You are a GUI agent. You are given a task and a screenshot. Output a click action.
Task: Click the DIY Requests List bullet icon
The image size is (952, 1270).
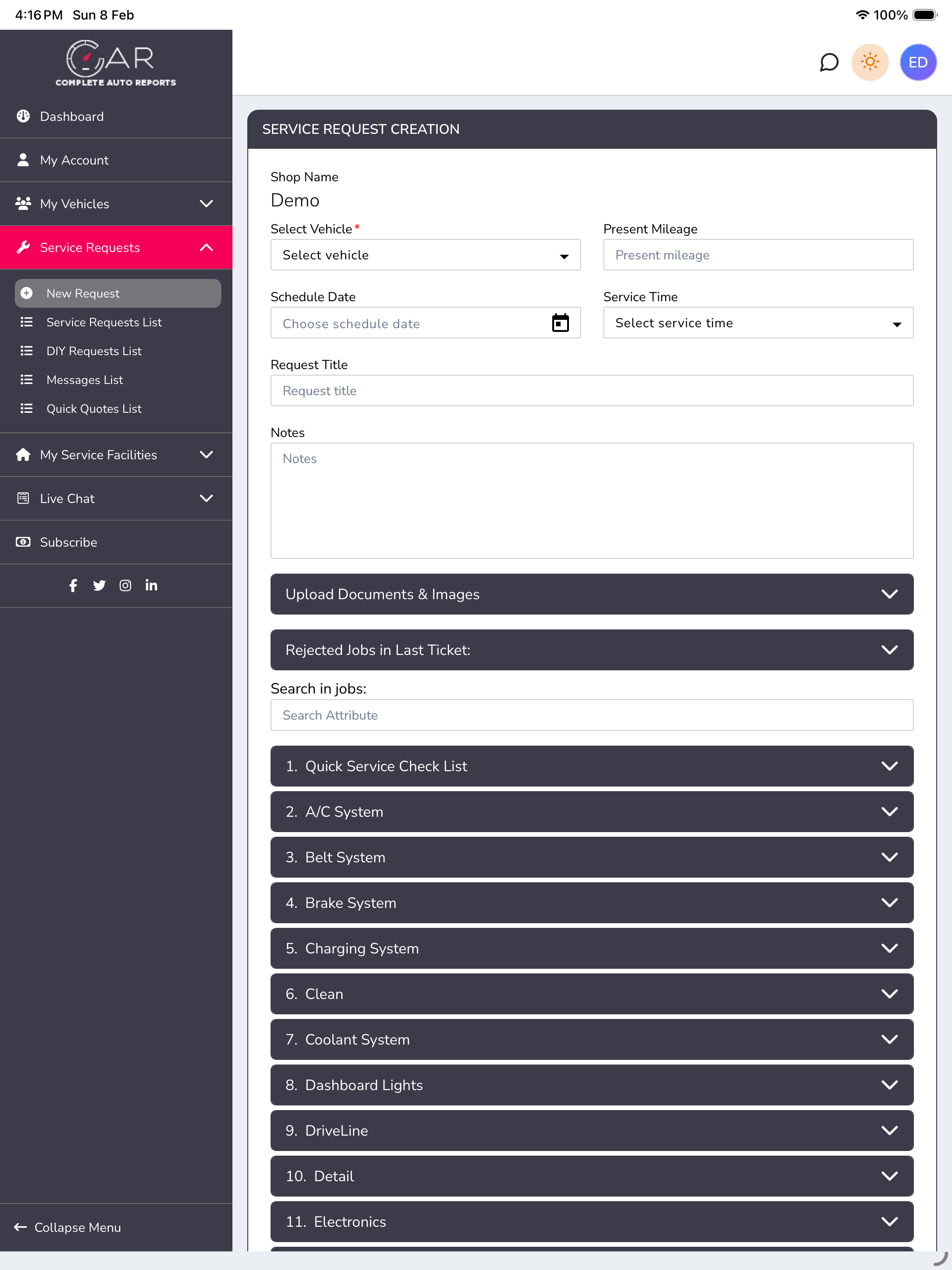26,351
